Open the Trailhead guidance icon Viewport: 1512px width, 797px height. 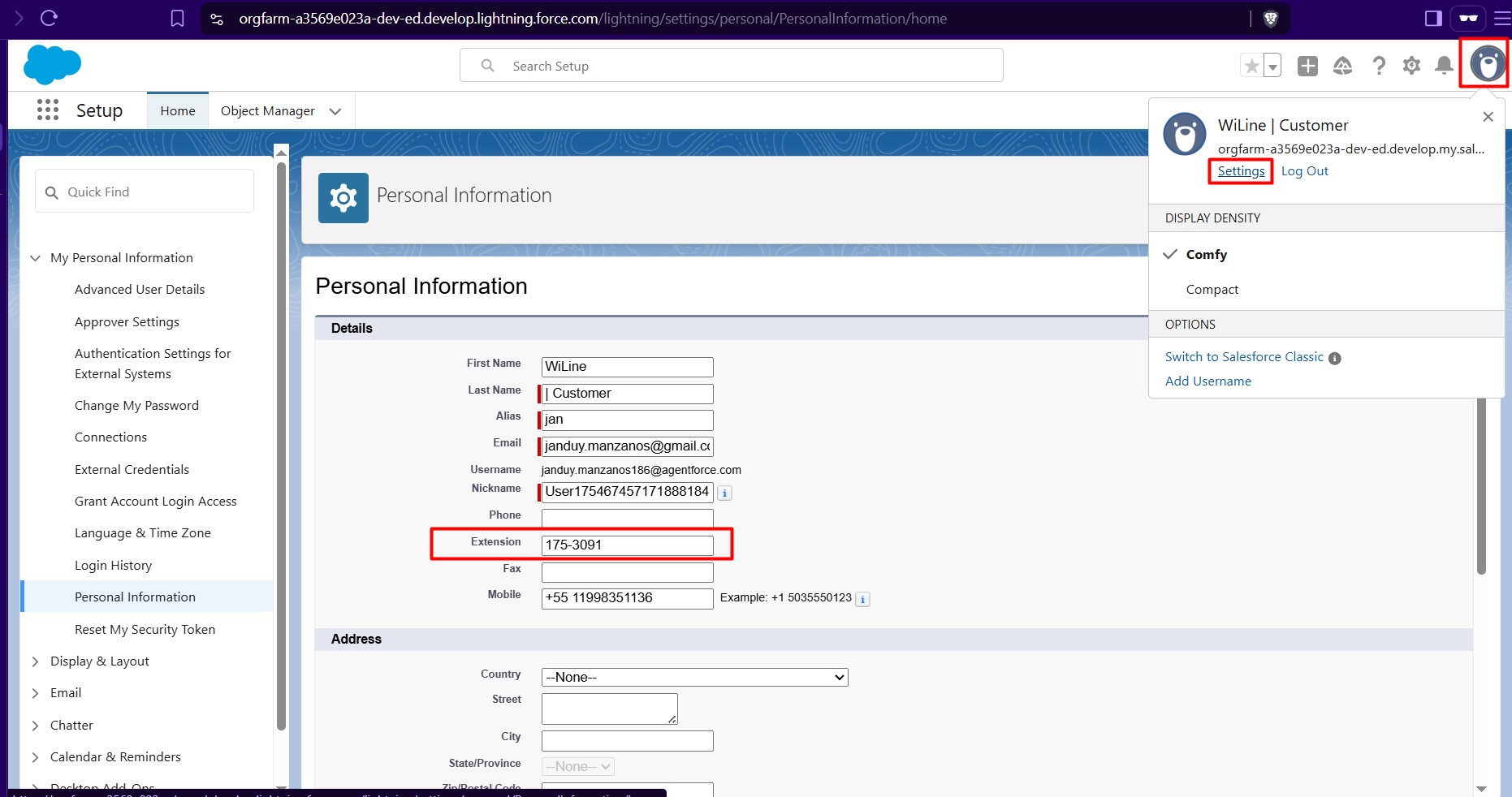tap(1342, 66)
